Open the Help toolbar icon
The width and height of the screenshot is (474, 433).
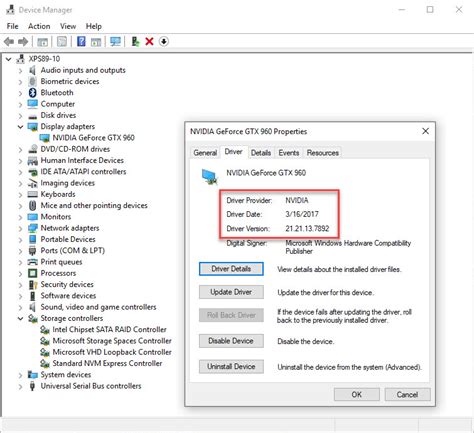click(x=81, y=42)
